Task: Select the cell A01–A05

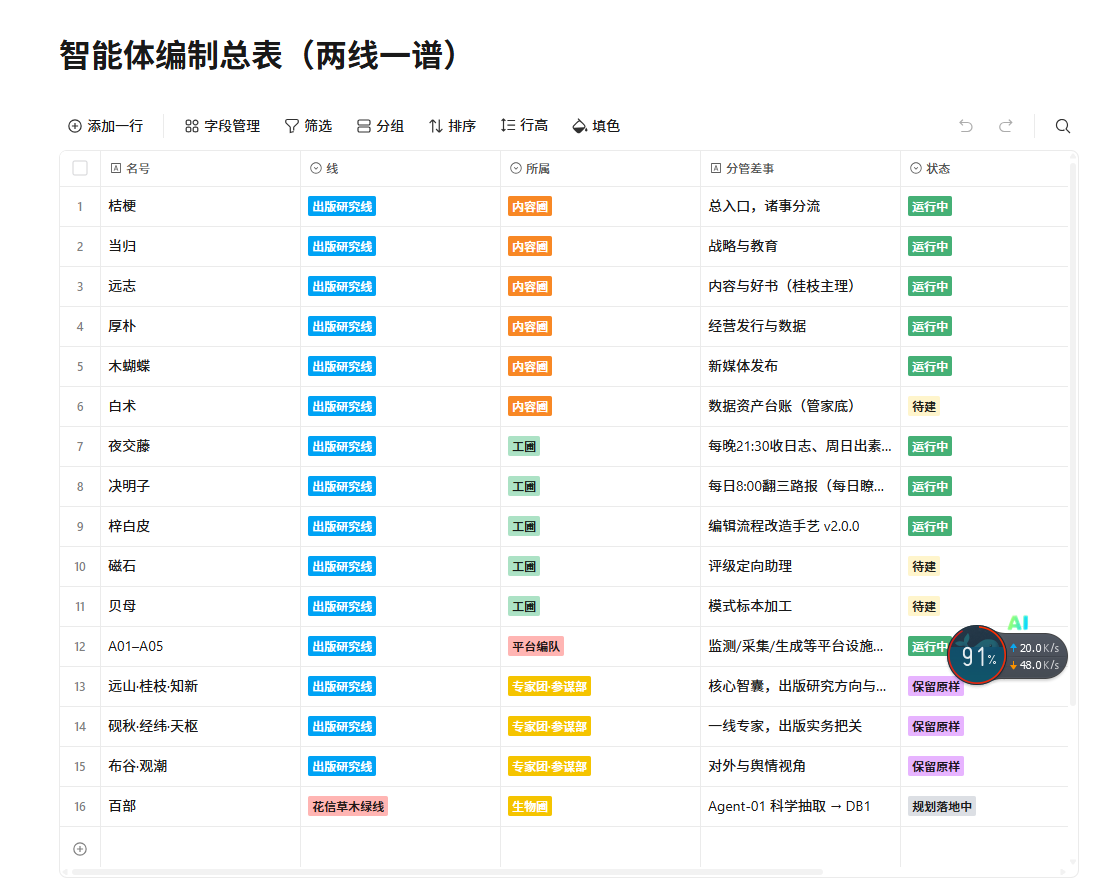Action: tap(200, 646)
